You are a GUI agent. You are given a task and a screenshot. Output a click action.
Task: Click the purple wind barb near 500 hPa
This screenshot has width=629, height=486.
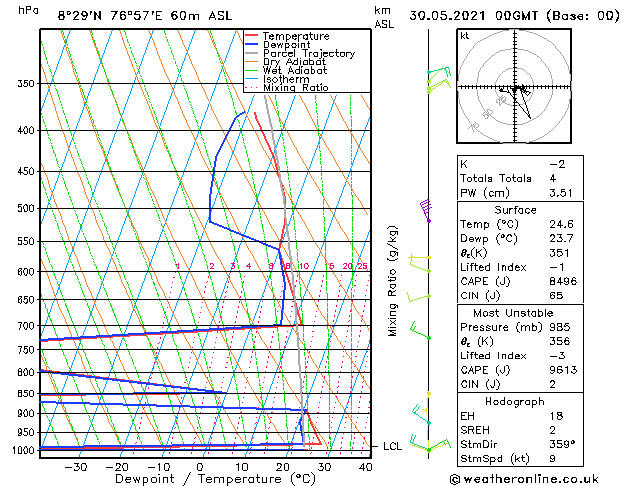click(x=426, y=211)
